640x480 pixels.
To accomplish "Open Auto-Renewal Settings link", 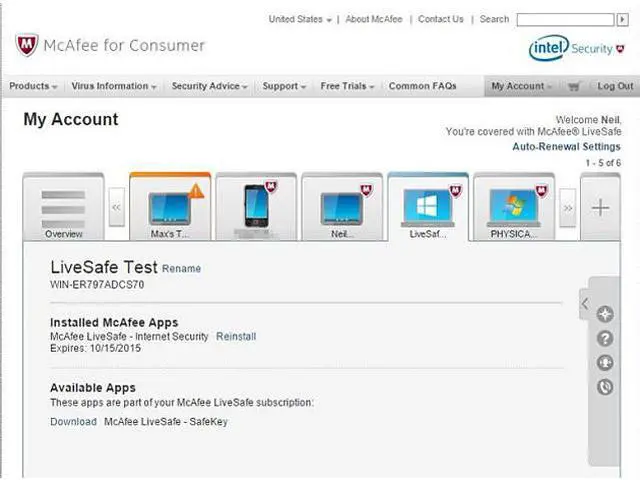I will (567, 147).
